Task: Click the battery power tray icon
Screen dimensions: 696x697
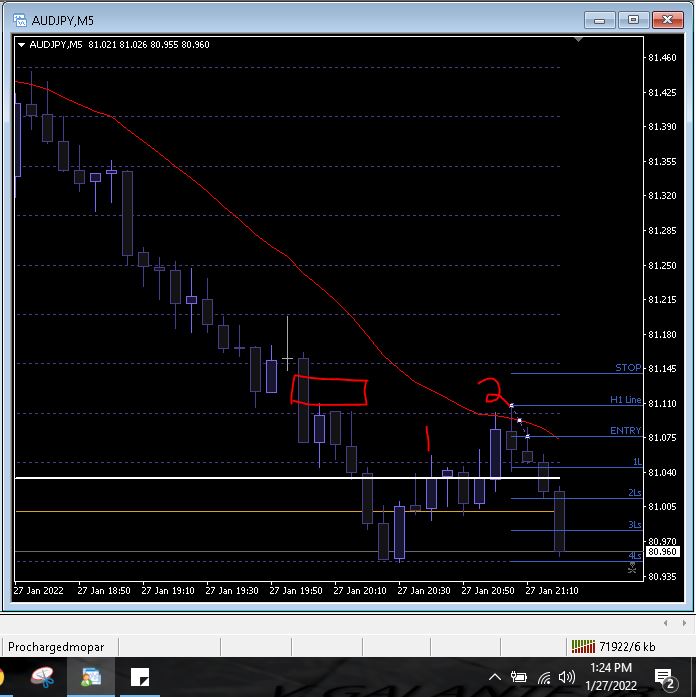Action: [519, 677]
